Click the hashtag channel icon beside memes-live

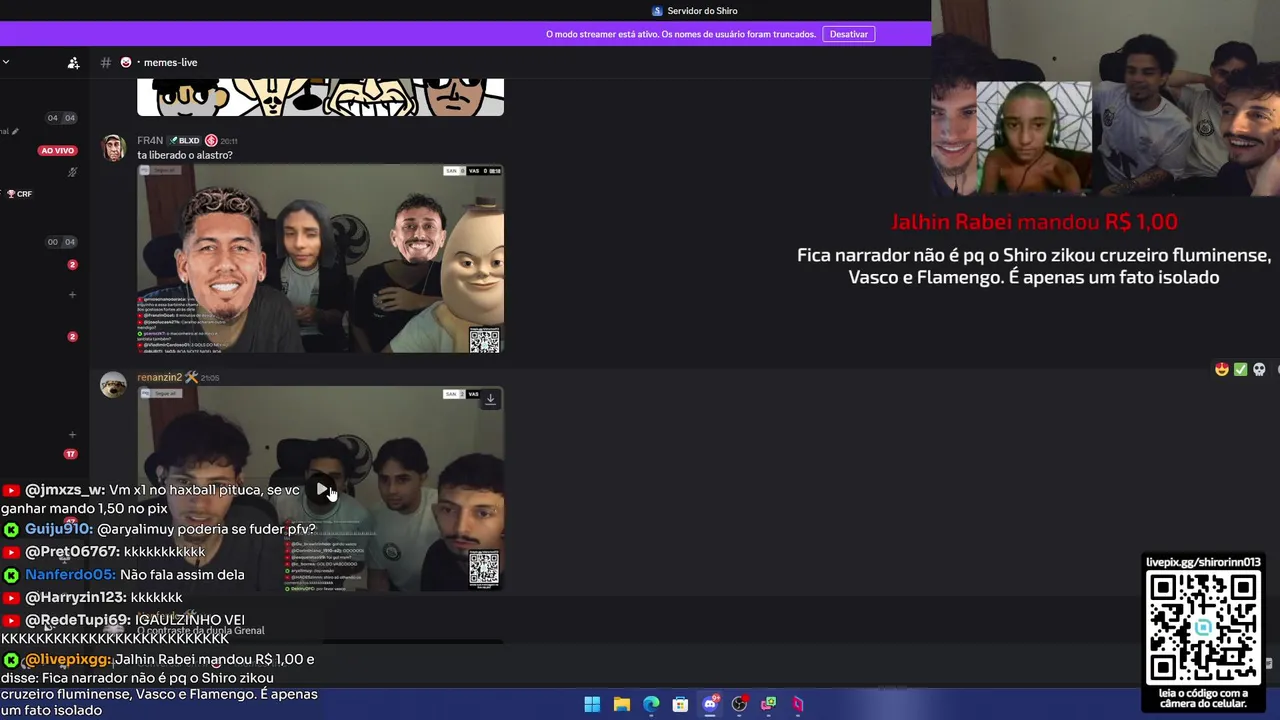tap(105, 62)
